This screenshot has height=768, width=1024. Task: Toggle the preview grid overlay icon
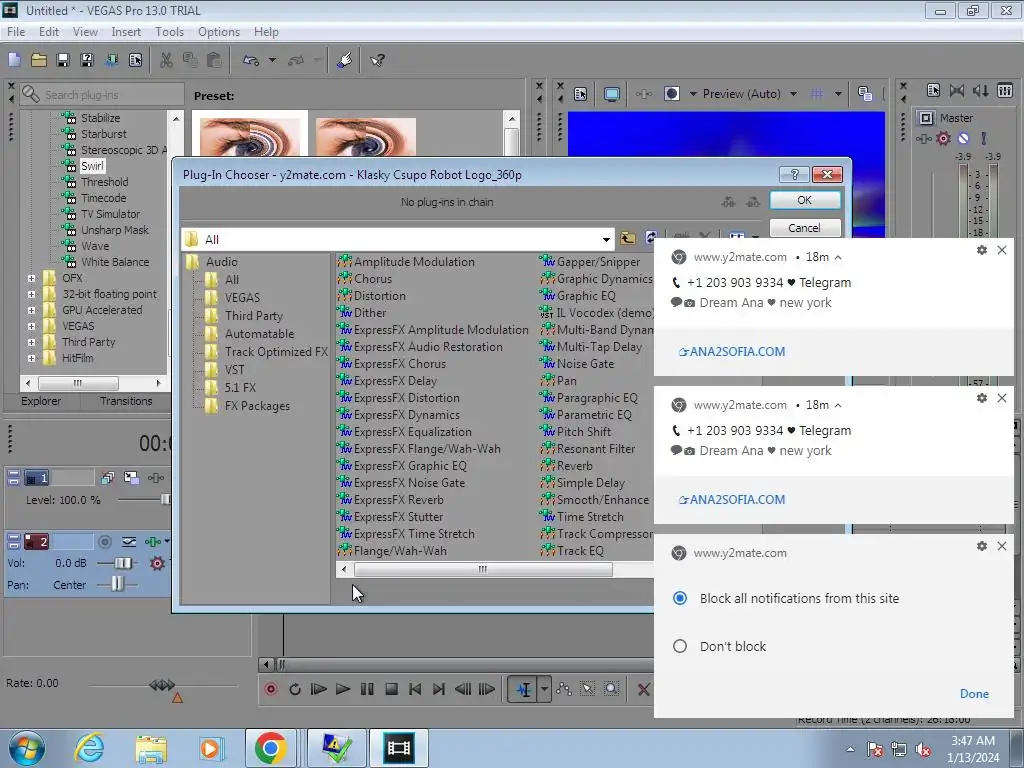coord(816,94)
